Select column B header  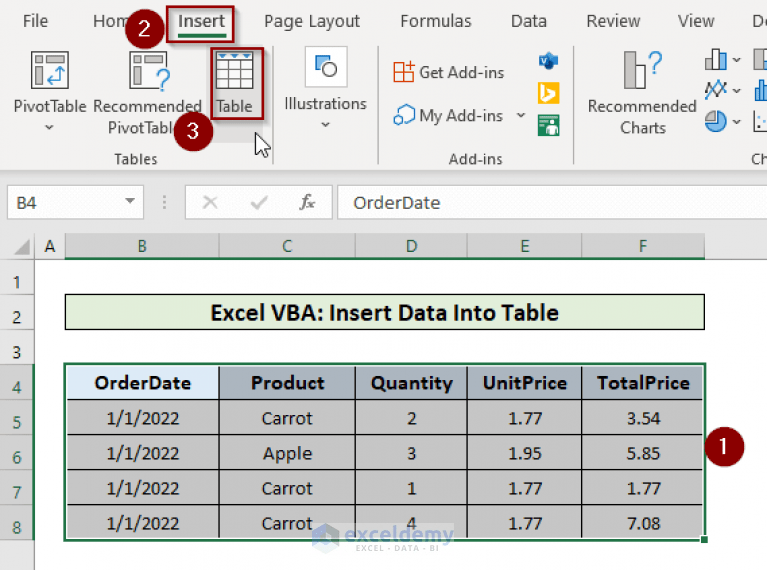pyautogui.click(x=142, y=246)
